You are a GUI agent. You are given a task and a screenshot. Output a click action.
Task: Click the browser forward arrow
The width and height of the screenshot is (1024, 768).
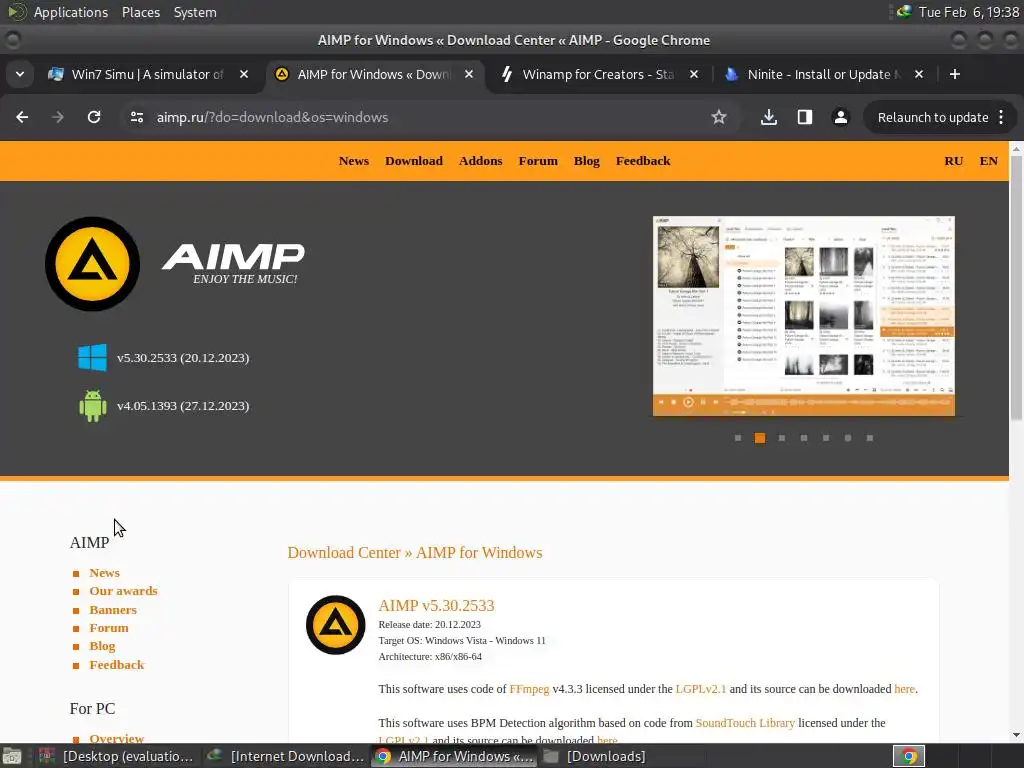point(58,117)
